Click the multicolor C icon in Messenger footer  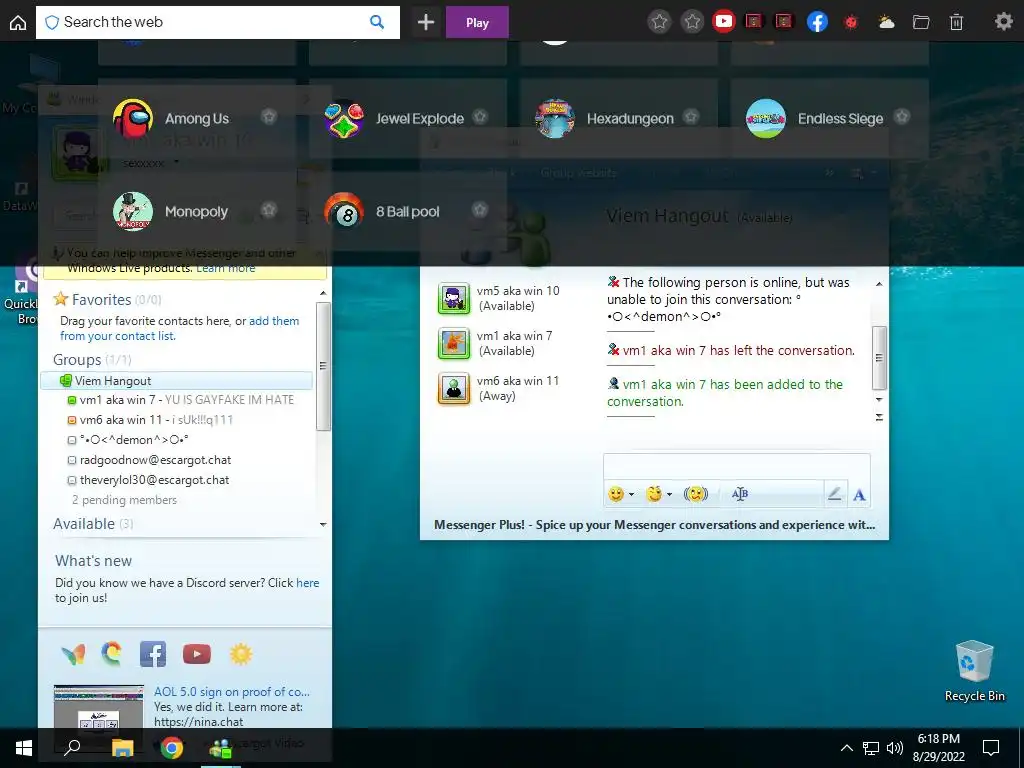(112, 653)
